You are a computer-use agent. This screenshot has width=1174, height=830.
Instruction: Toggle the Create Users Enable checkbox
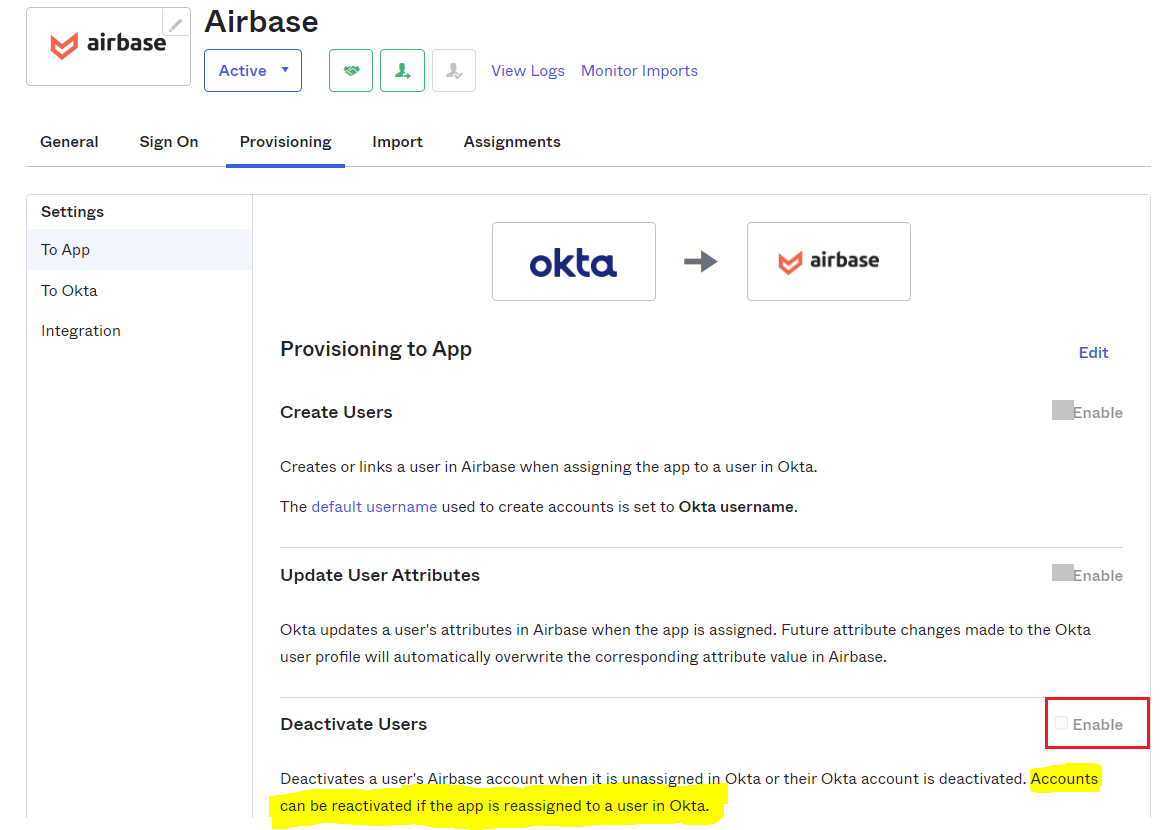click(1062, 411)
